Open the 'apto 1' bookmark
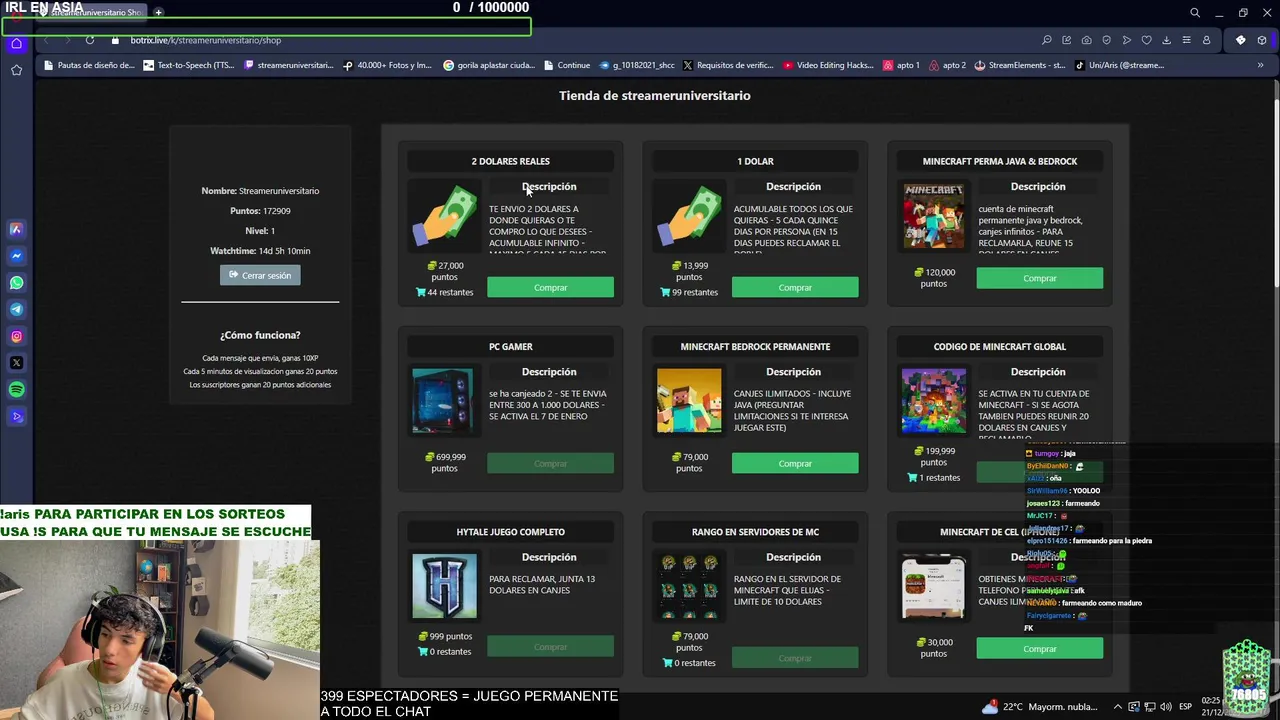This screenshot has width=1280, height=720. tap(901, 65)
